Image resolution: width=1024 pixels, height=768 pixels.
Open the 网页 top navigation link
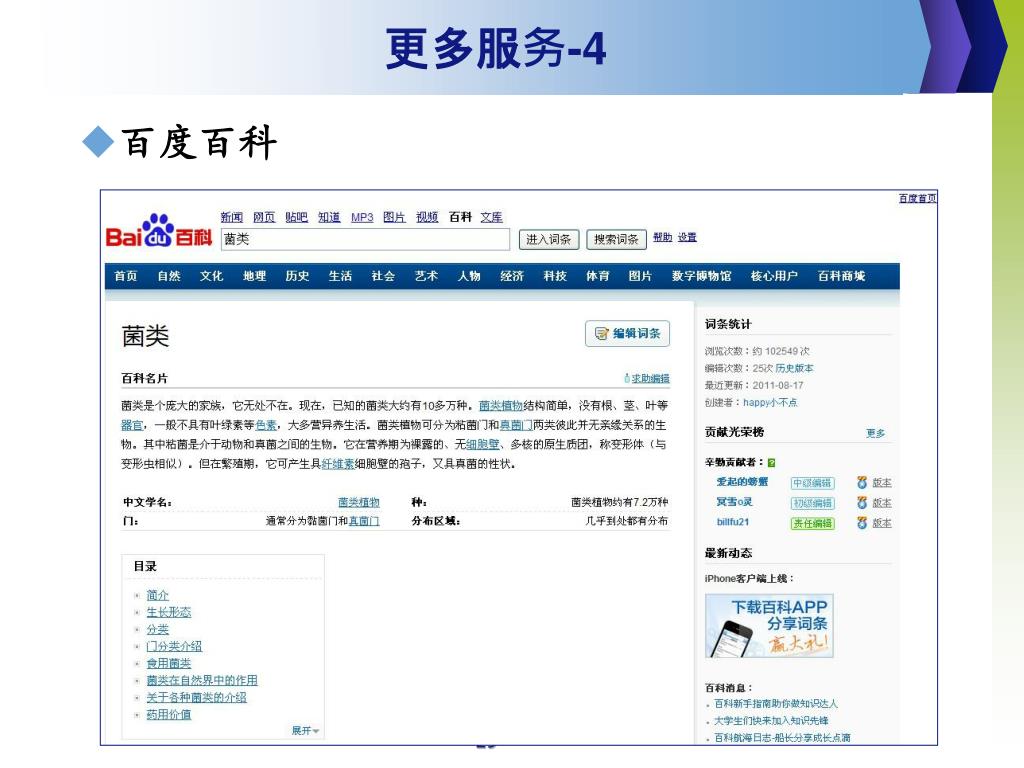coord(264,217)
